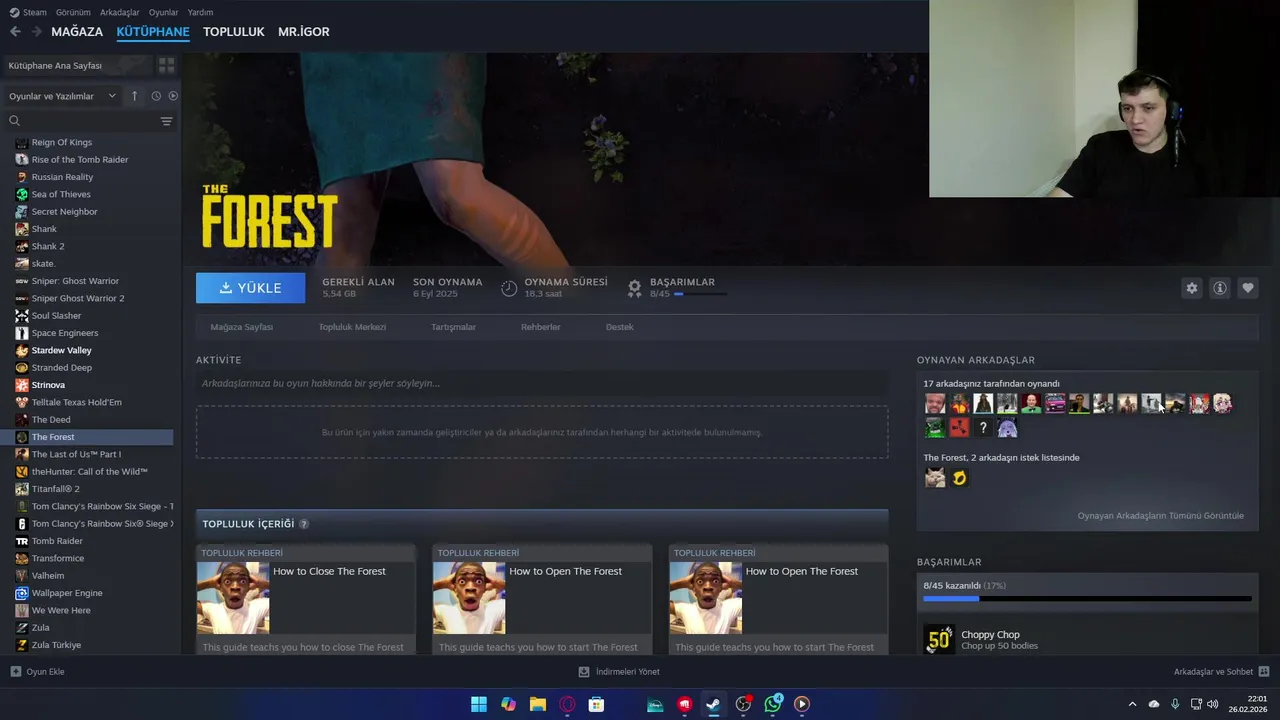Sort library list with up arrow

coord(135,96)
